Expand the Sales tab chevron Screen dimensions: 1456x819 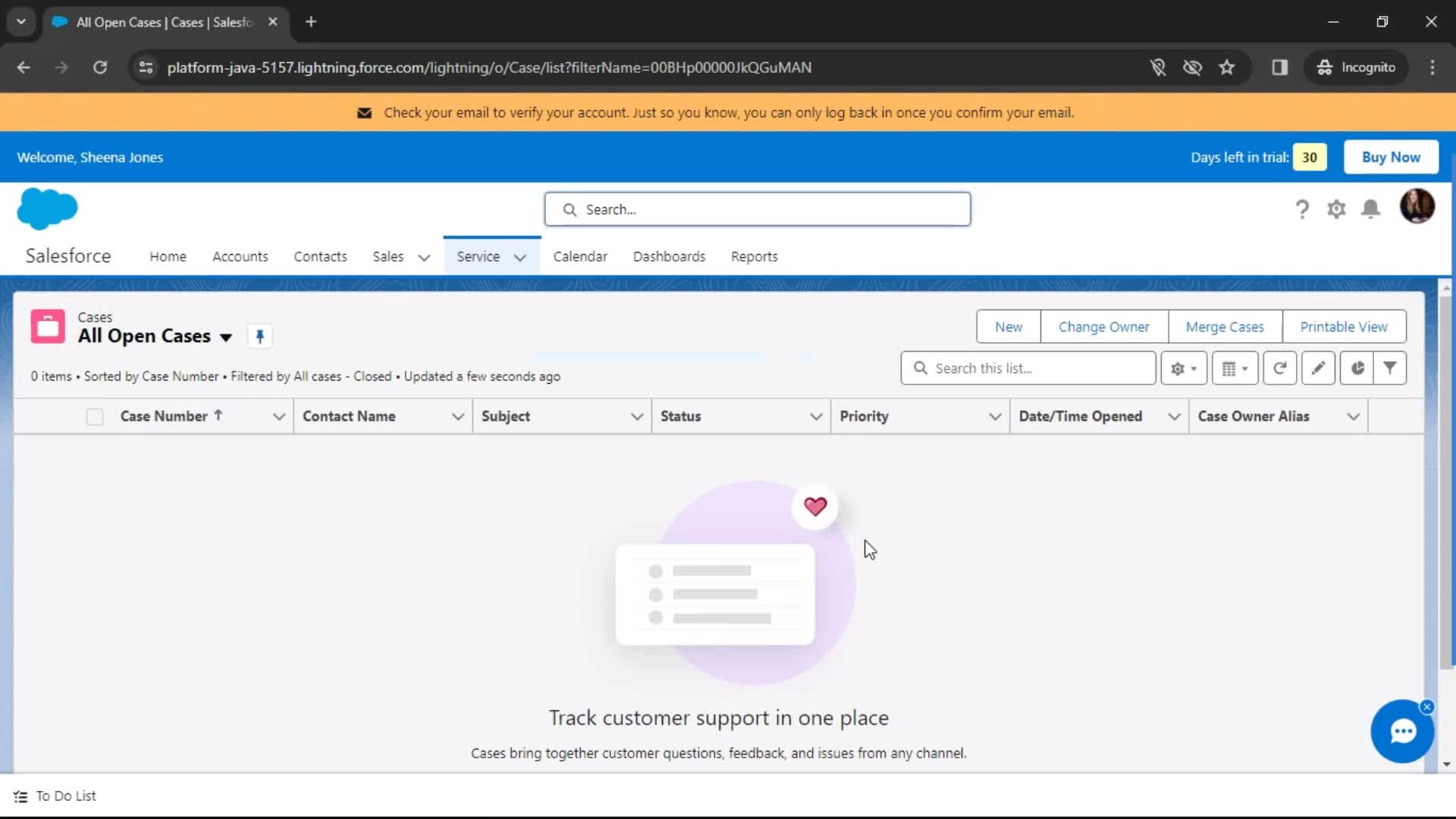[424, 257]
